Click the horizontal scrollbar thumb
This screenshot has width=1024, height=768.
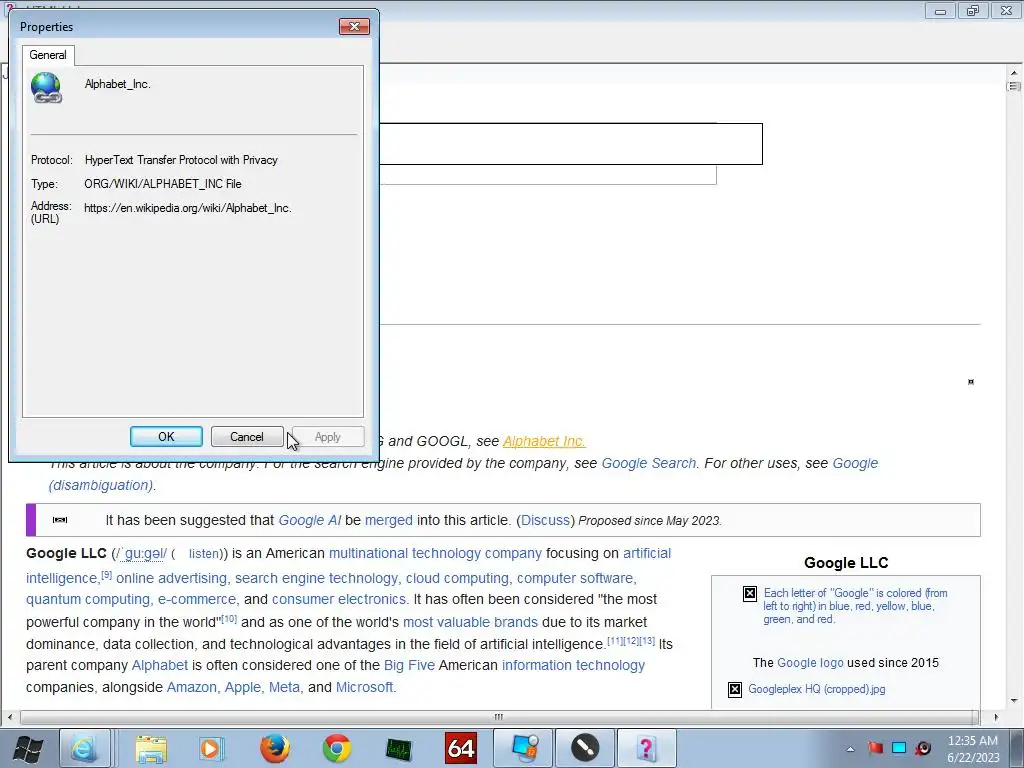[500, 717]
